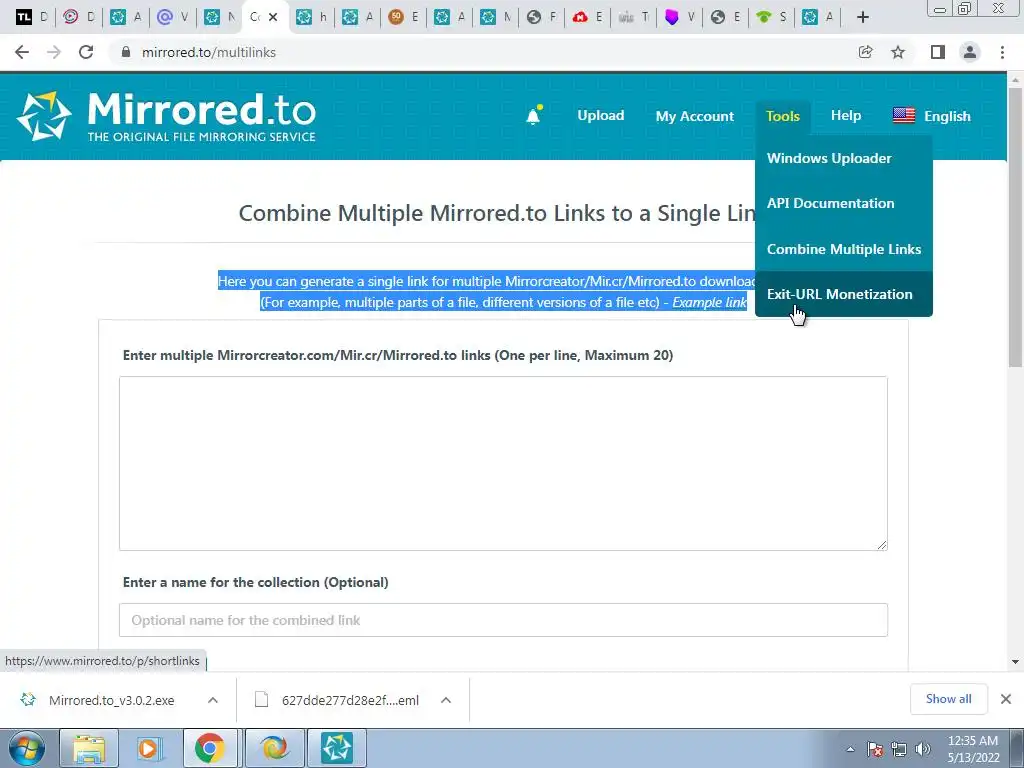The width and height of the screenshot is (1024, 768).
Task: Click the browser forward arrow
Action: point(54,52)
